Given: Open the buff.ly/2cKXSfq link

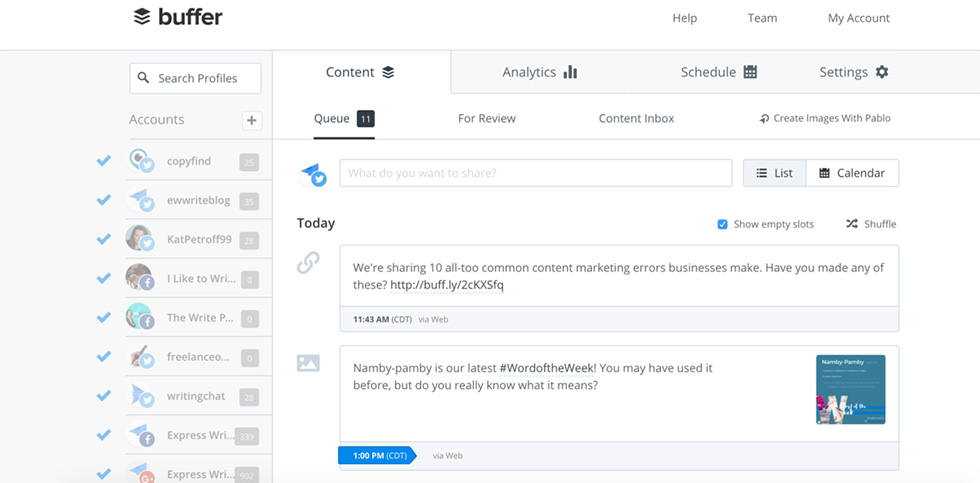Looking at the screenshot, I should click(x=447, y=286).
